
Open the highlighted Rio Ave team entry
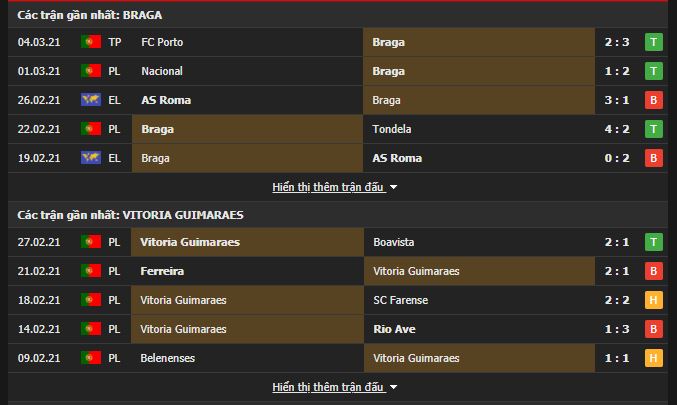[394, 329]
